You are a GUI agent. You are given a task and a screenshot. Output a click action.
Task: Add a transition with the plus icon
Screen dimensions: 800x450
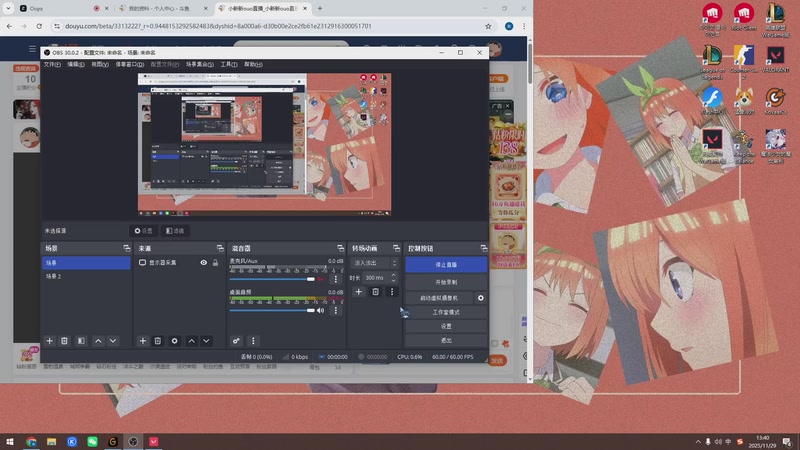click(x=359, y=292)
